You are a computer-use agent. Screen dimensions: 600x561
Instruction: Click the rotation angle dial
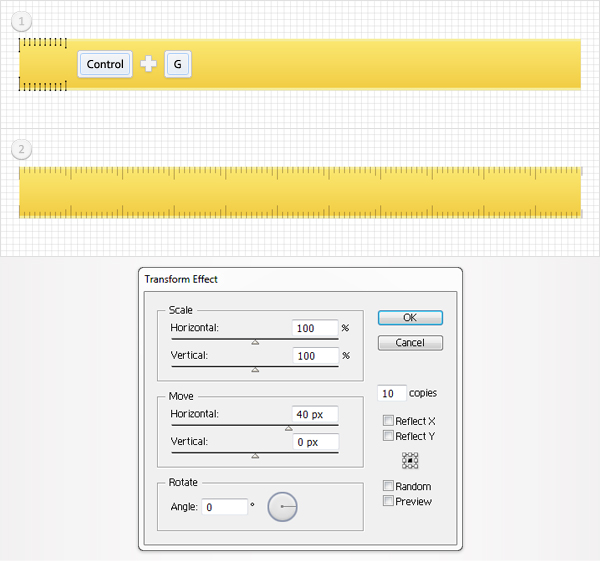pos(282,507)
